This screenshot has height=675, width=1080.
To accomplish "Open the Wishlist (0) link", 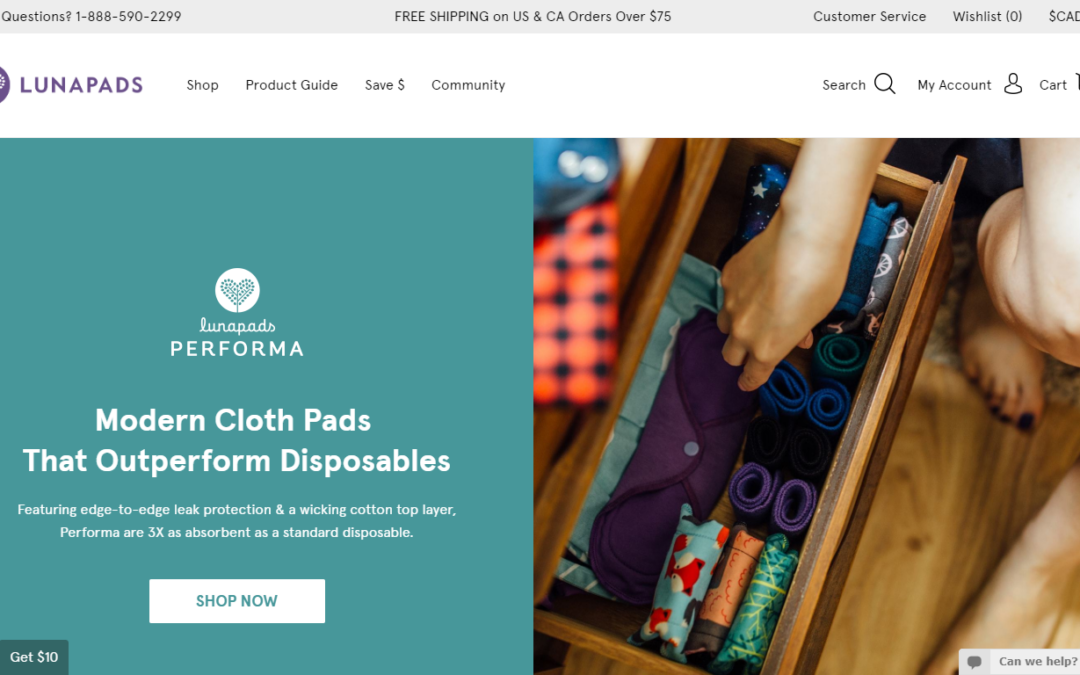I will [987, 16].
